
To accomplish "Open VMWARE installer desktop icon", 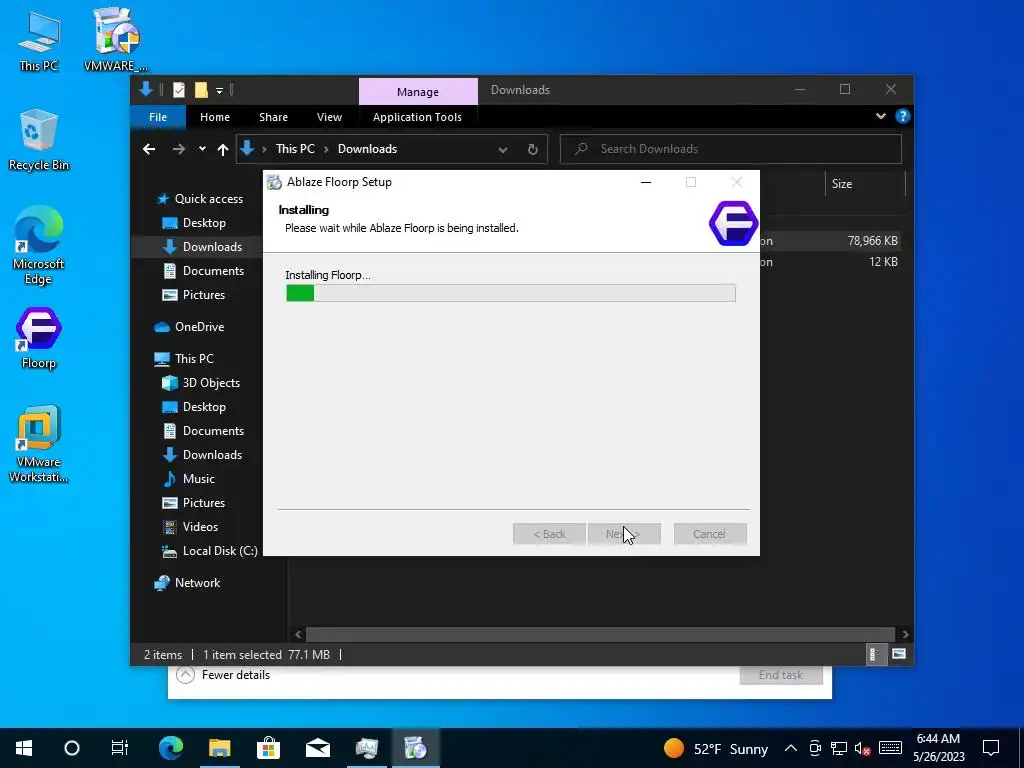I will [x=116, y=41].
